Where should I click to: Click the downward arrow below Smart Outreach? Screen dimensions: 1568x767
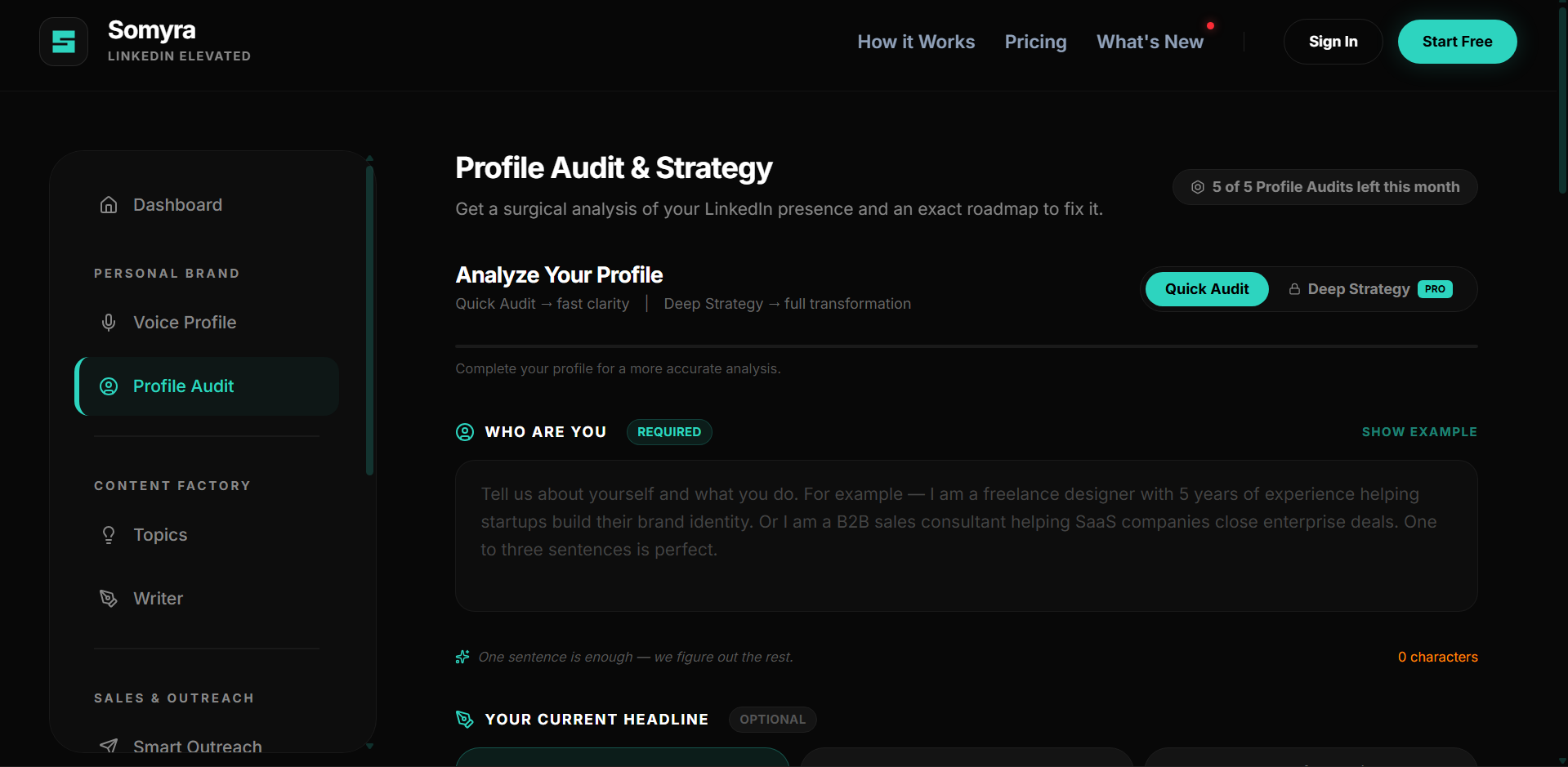point(369,747)
